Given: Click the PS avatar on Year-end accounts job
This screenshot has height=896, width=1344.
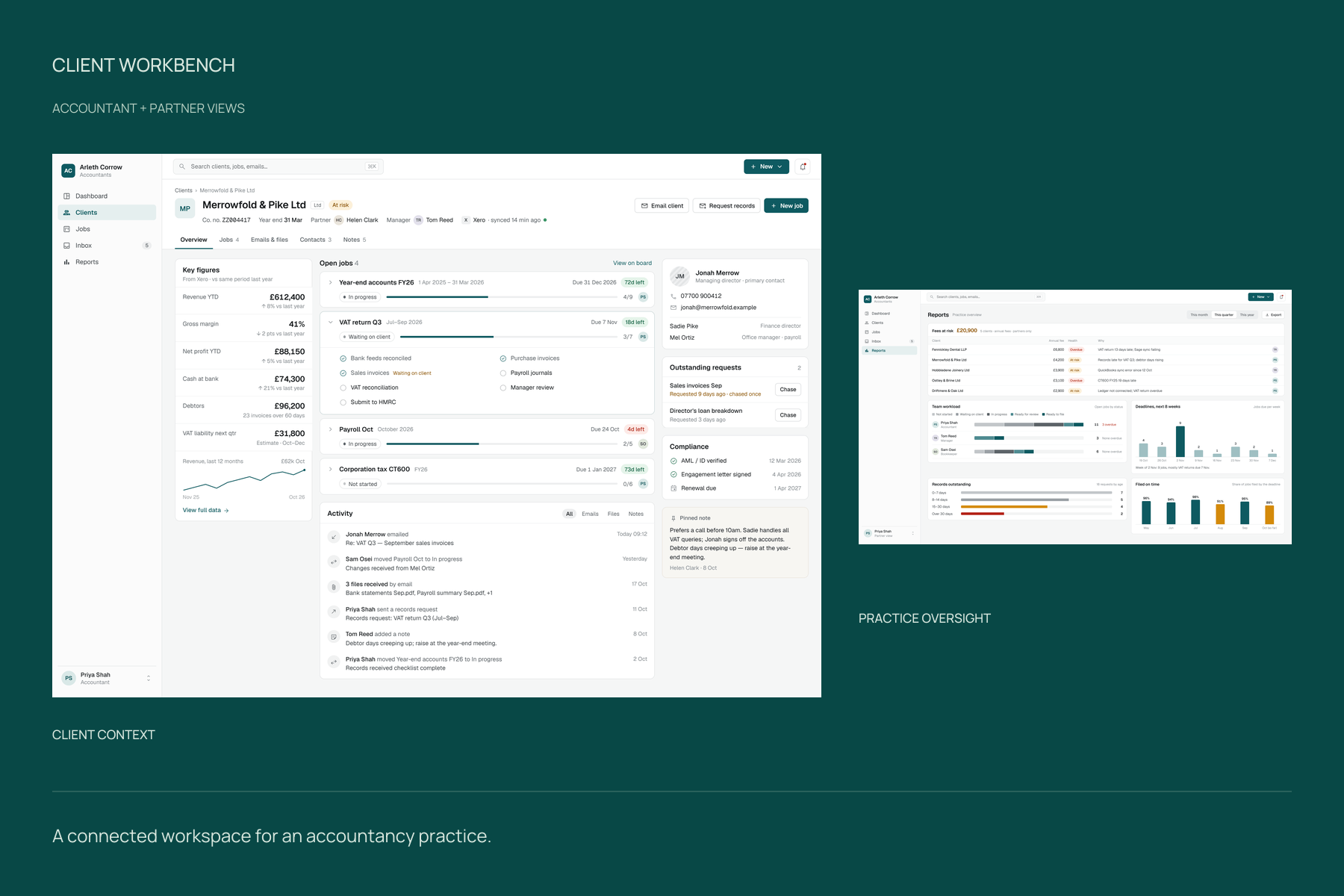Looking at the screenshot, I should pyautogui.click(x=643, y=297).
